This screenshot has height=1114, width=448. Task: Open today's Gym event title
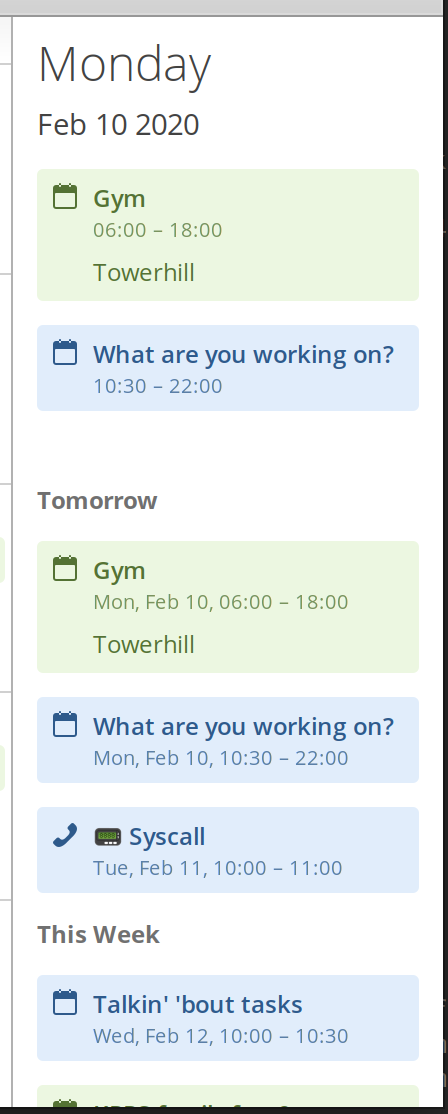pyautogui.click(x=119, y=199)
